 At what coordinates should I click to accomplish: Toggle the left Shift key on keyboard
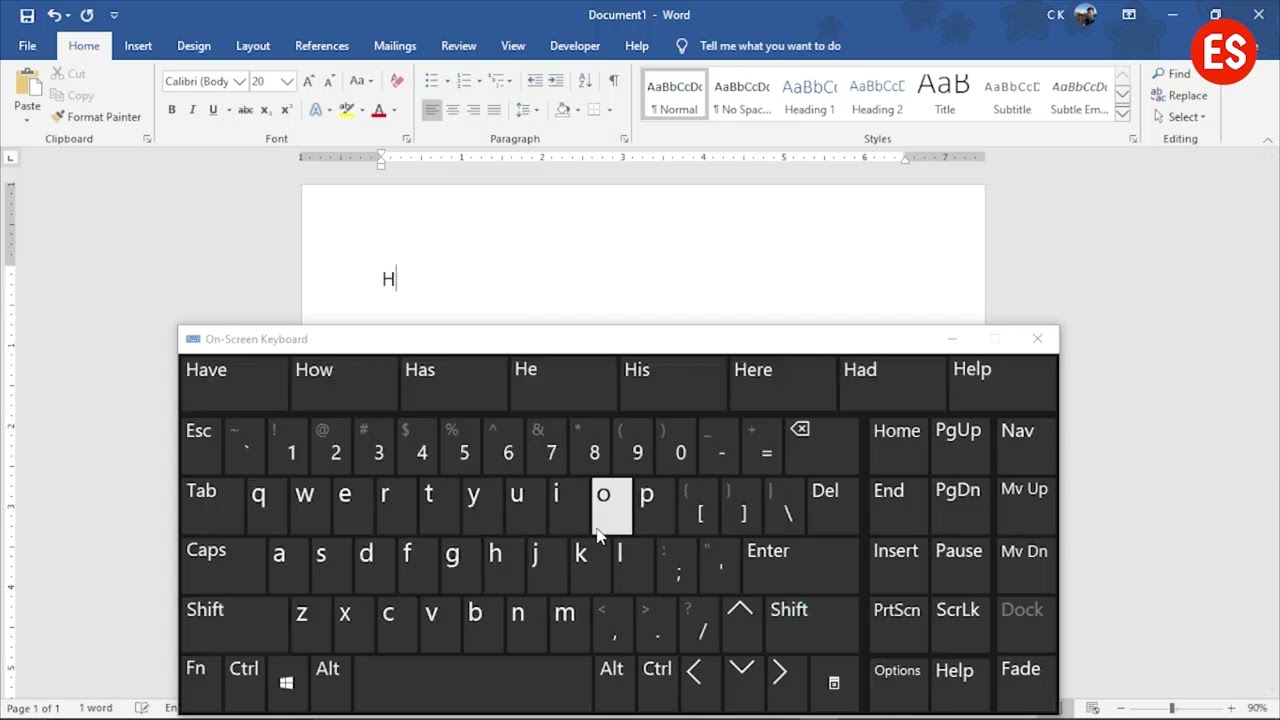click(234, 624)
